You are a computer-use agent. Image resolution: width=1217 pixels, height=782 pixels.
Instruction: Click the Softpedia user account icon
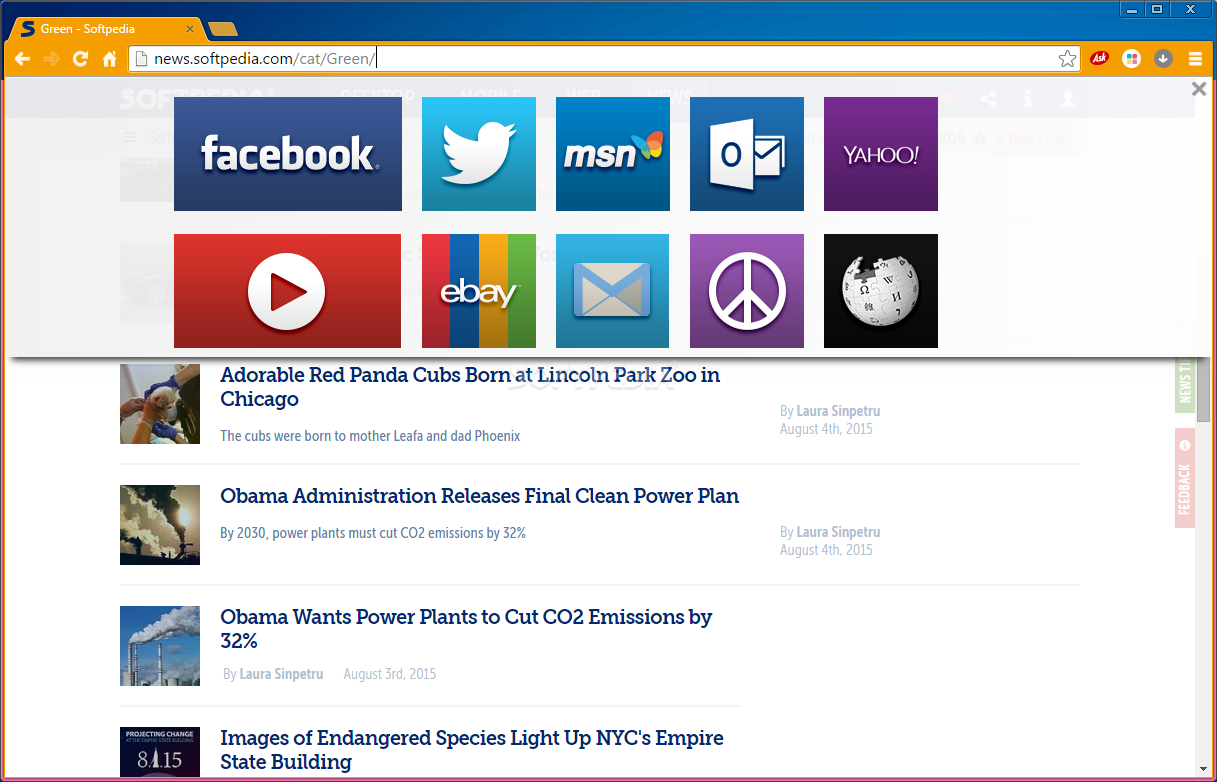coord(1068,98)
